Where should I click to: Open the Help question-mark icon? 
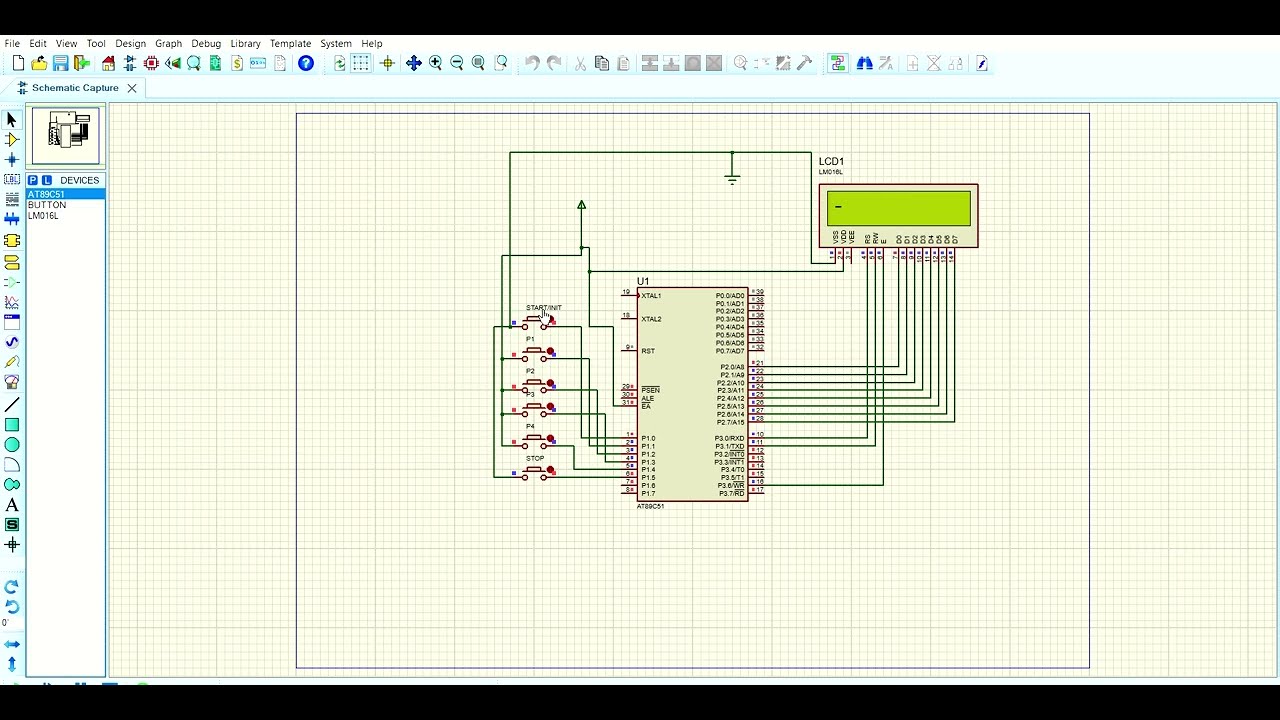[x=306, y=63]
